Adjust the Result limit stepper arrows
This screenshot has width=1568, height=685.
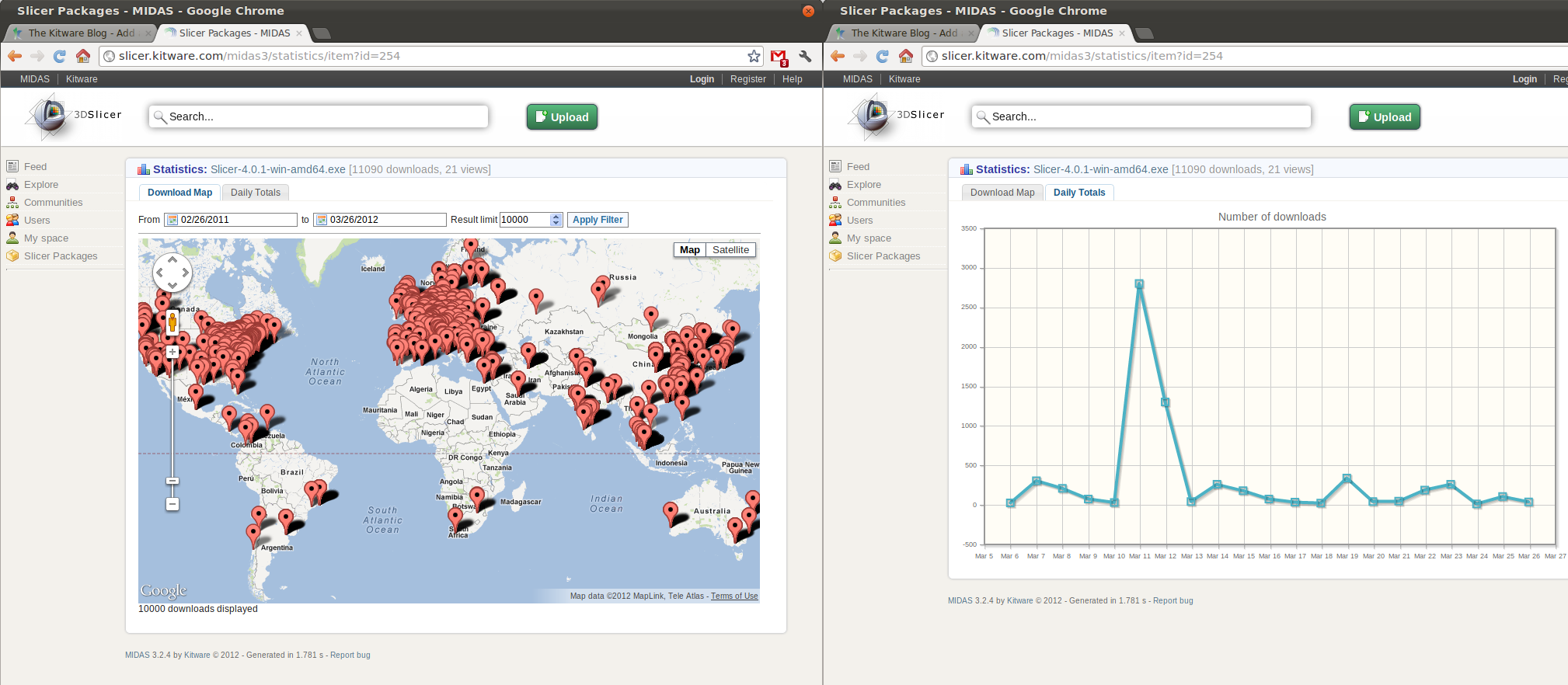click(556, 220)
